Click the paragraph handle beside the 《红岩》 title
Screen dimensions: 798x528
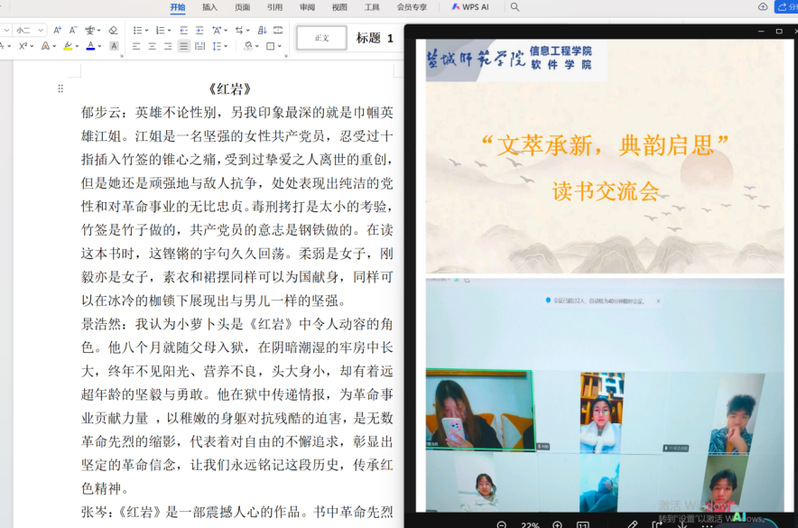coord(60,89)
